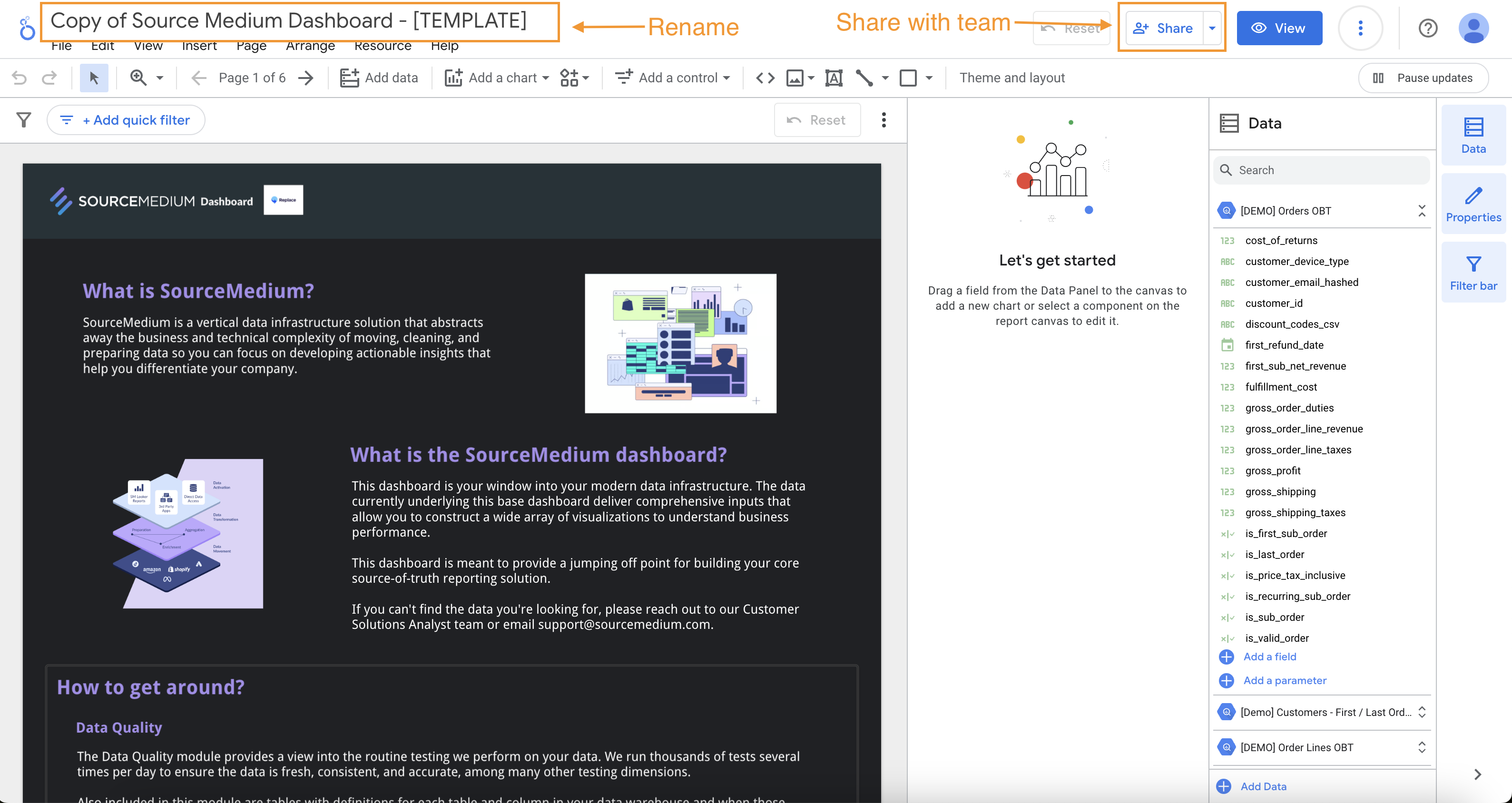Go to next page arrow
This screenshot has height=803, width=1512.
306,78
